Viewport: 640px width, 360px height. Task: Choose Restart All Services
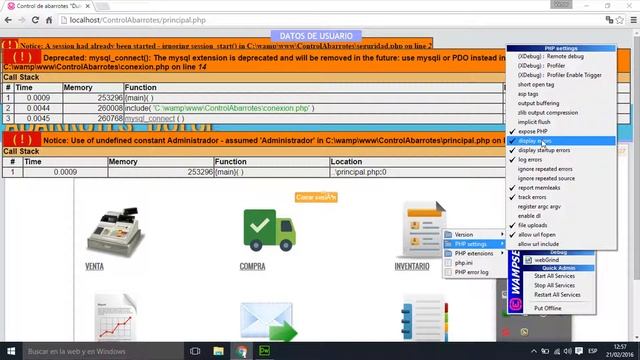pos(558,295)
